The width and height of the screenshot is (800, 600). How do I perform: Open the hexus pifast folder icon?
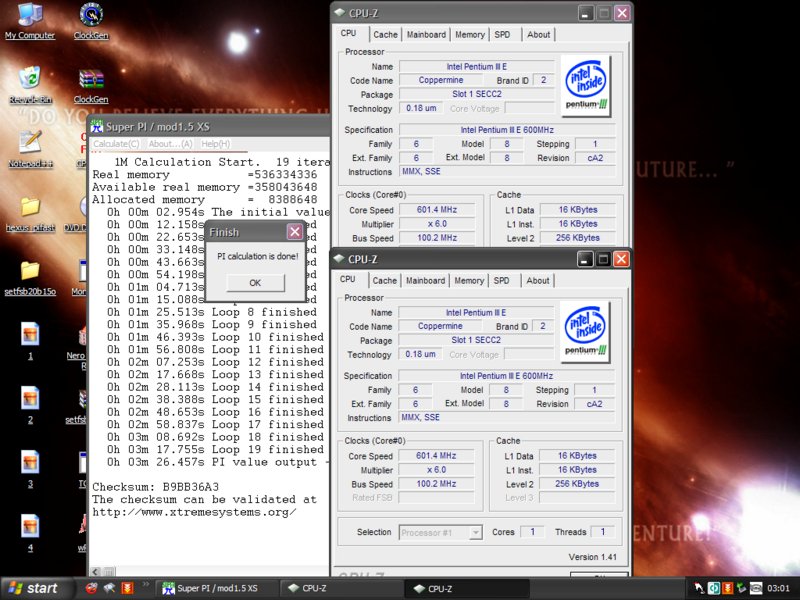pyautogui.click(x=30, y=213)
